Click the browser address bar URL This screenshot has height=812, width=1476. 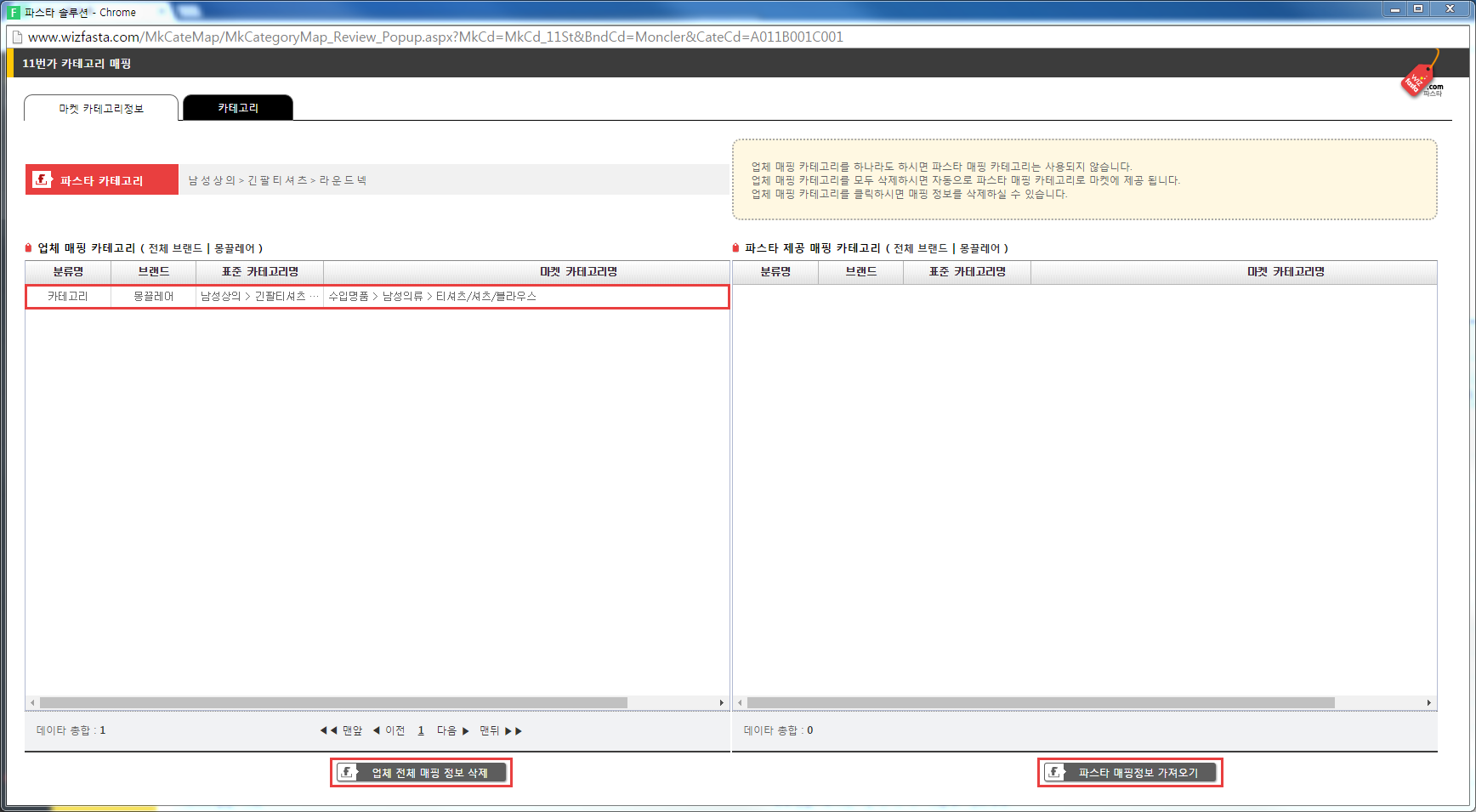click(435, 37)
